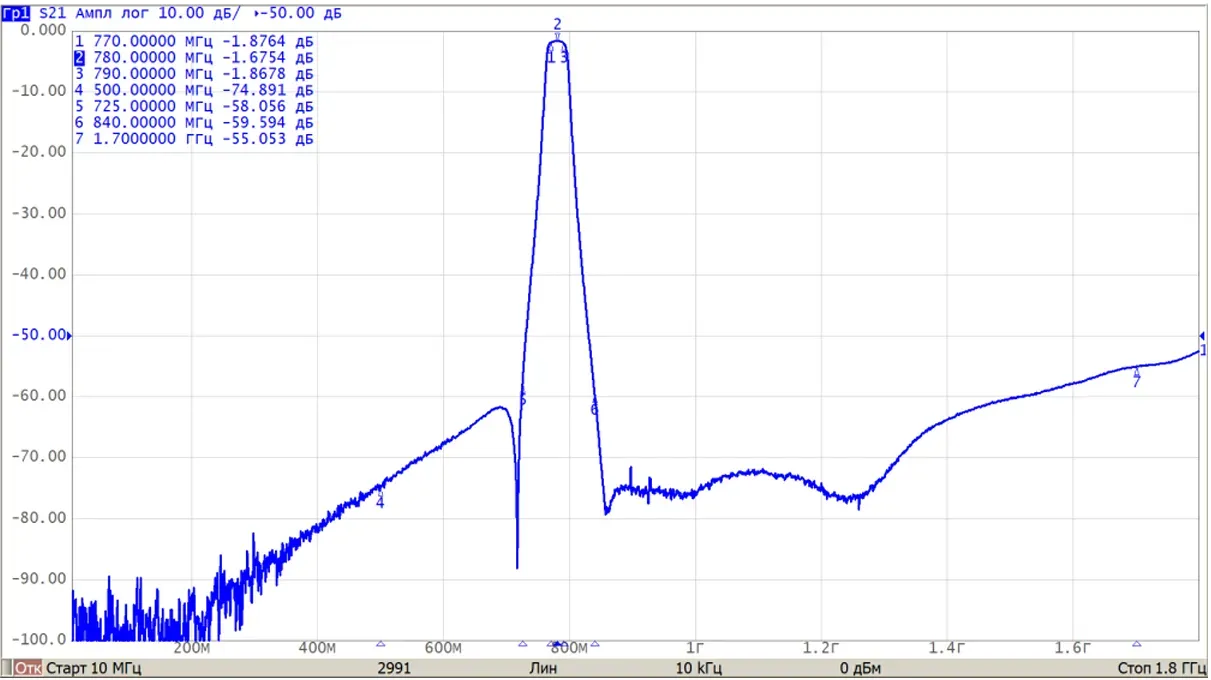Click the S21 measurement parameter label

click(x=54, y=15)
